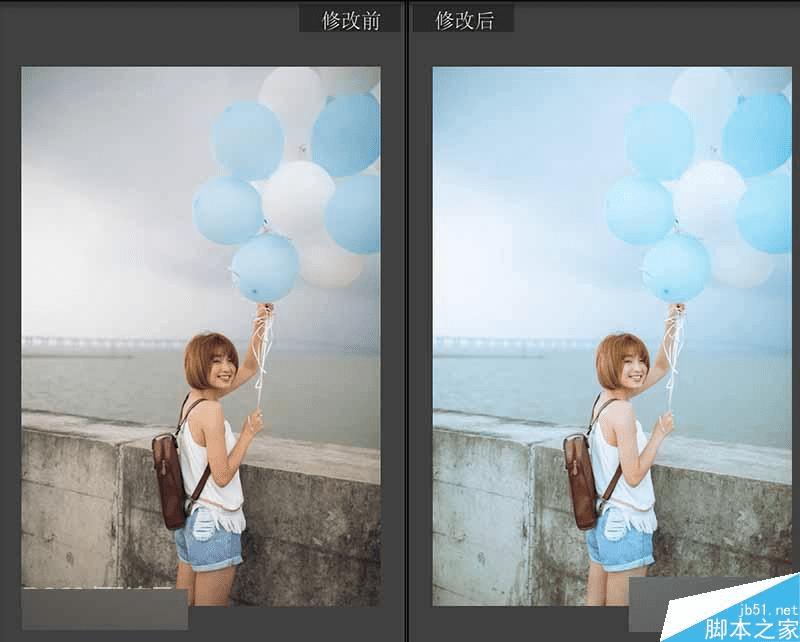Open the jb51.net watermark link
Screen dimensions: 800x642
tap(767, 609)
